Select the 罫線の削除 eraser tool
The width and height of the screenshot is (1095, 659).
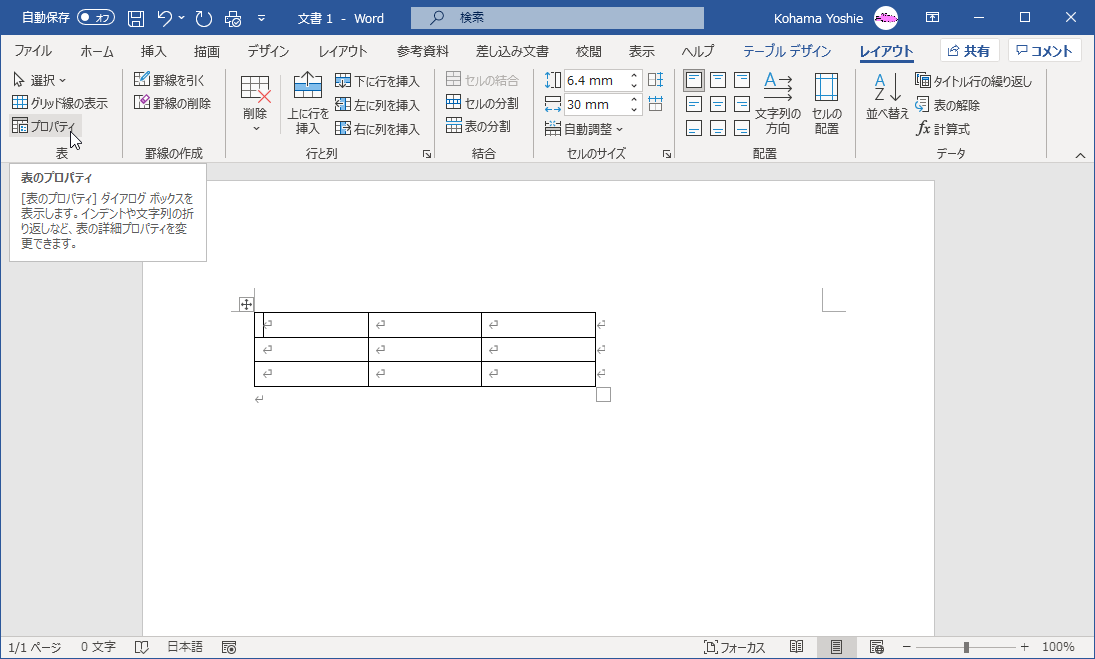pos(172,103)
